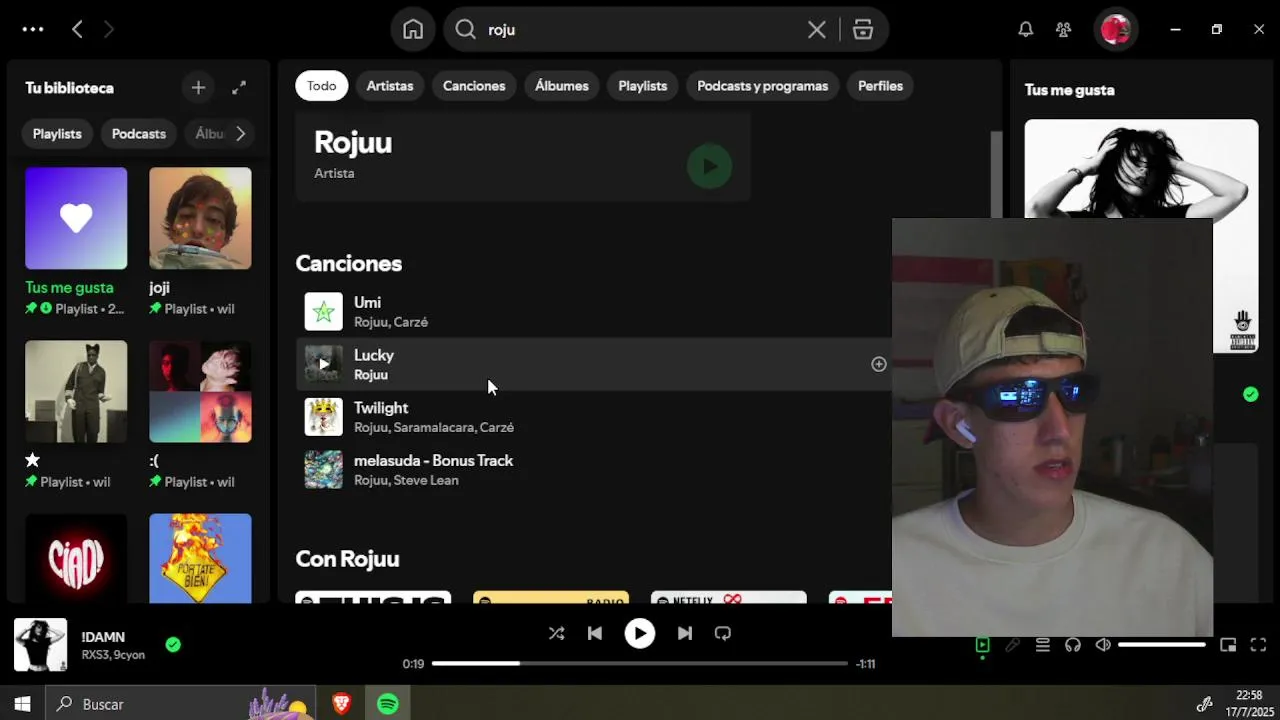Seek on the song progress bar
This screenshot has height=720, width=1280.
click(639, 663)
